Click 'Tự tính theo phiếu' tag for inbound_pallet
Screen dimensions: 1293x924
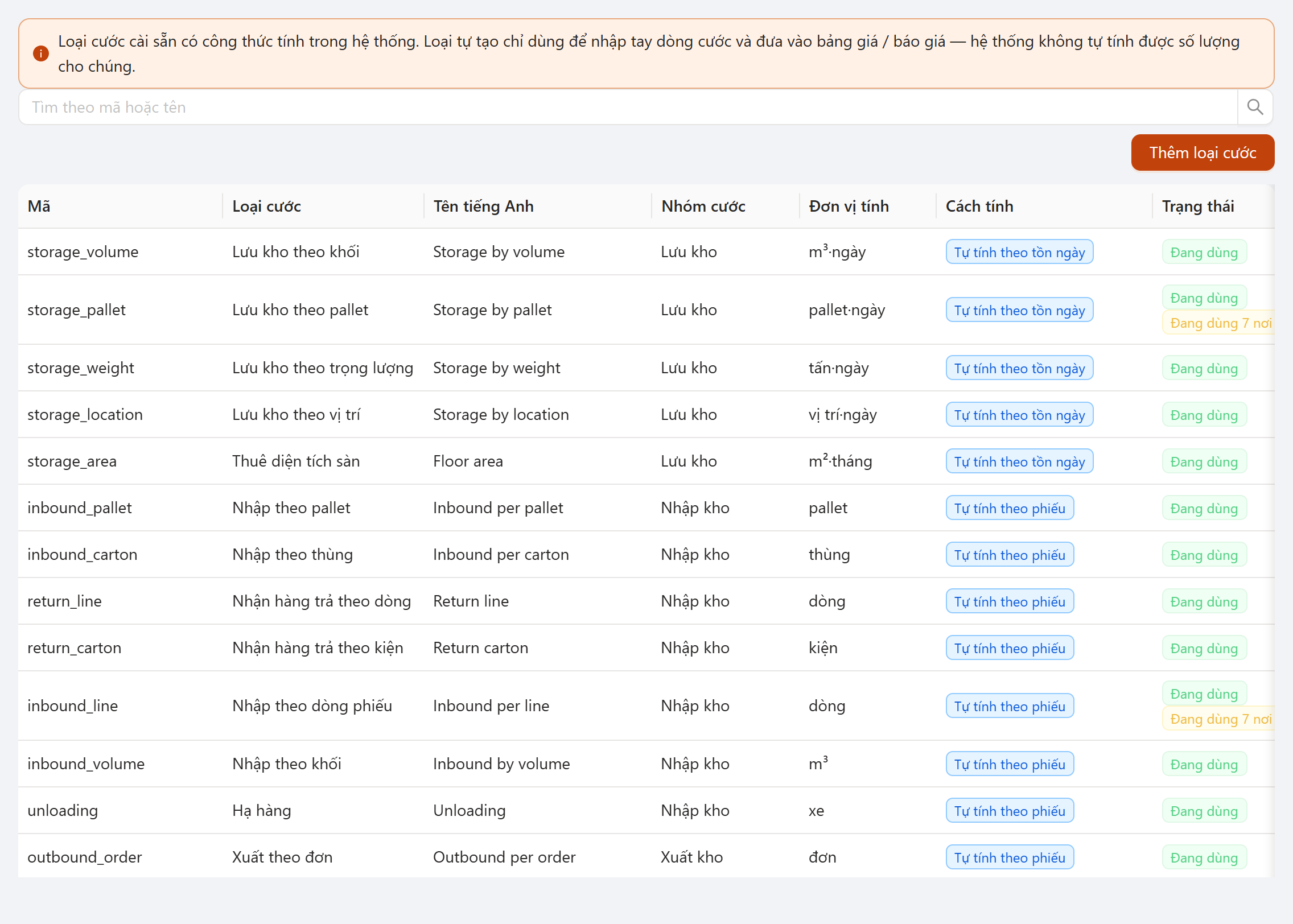(x=1010, y=508)
